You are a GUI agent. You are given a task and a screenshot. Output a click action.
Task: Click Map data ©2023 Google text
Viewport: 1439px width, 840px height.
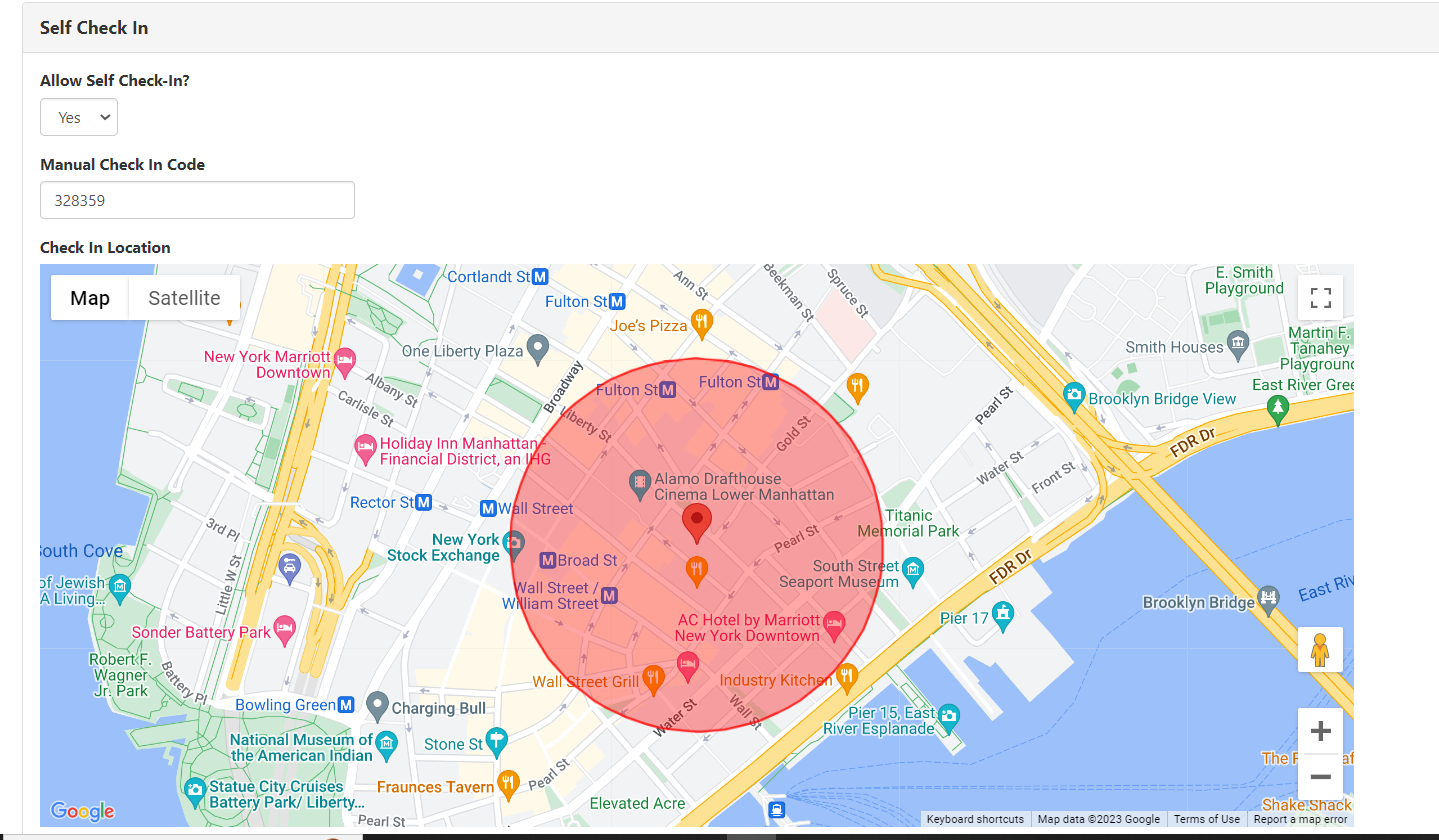tap(1099, 819)
